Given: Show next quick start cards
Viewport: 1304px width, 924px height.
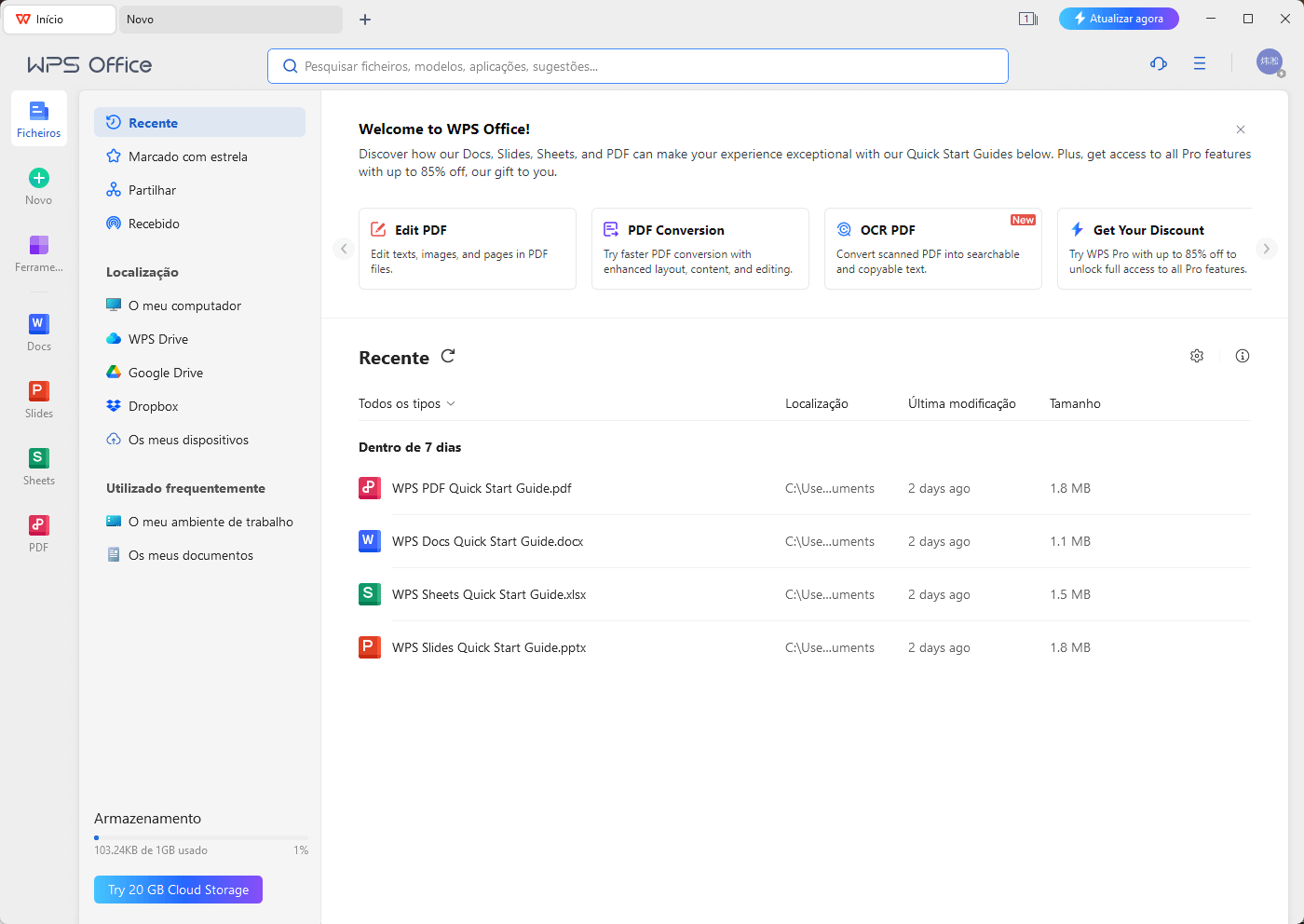Looking at the screenshot, I should [1266, 249].
